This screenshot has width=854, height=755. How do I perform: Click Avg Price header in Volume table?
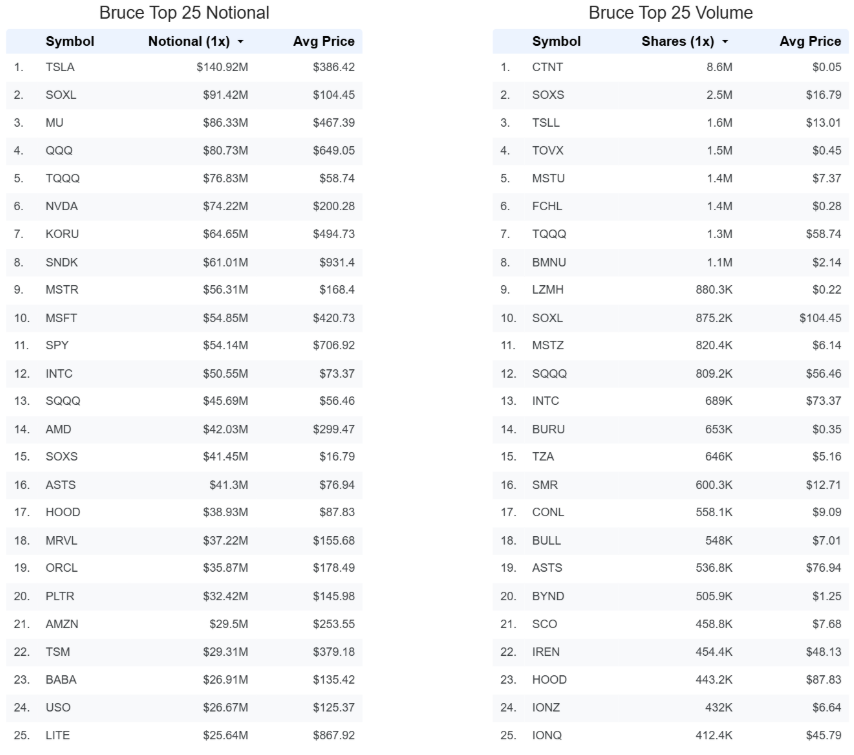810,41
